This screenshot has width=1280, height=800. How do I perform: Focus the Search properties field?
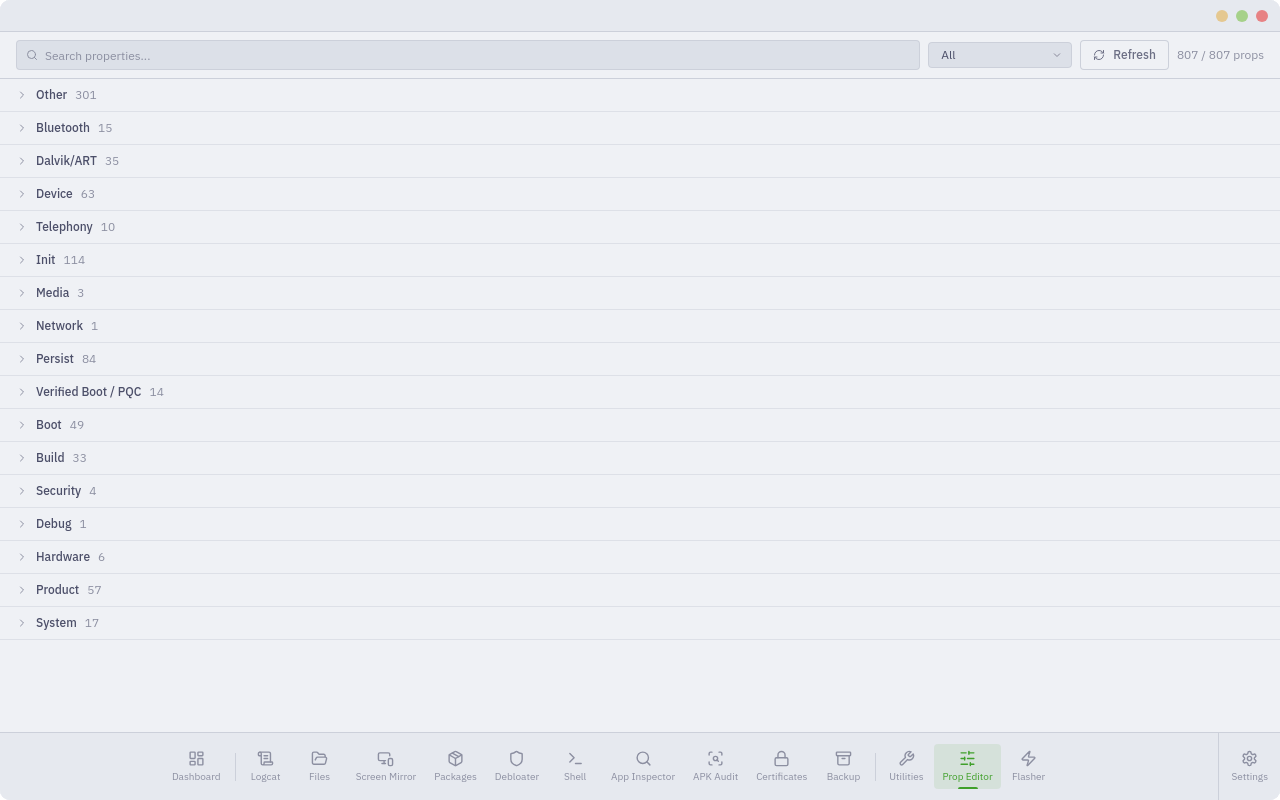pyautogui.click(x=468, y=55)
